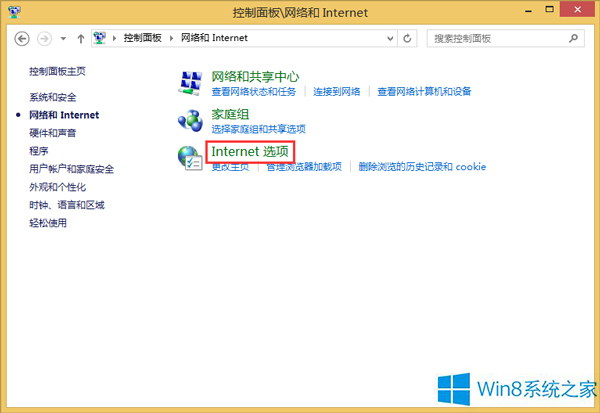Focus the 搜索控制面板 search field
This screenshot has height=413, width=600.
[x=499, y=38]
